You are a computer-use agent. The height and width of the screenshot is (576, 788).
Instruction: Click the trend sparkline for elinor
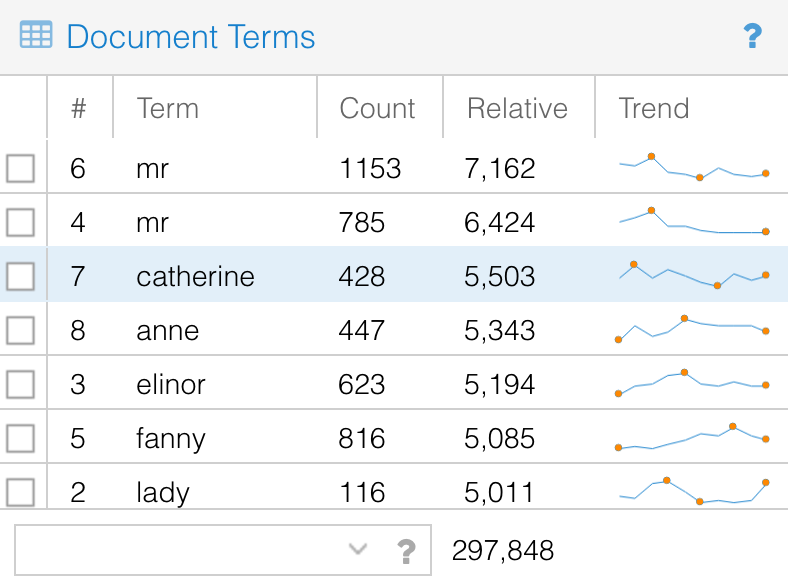692,383
